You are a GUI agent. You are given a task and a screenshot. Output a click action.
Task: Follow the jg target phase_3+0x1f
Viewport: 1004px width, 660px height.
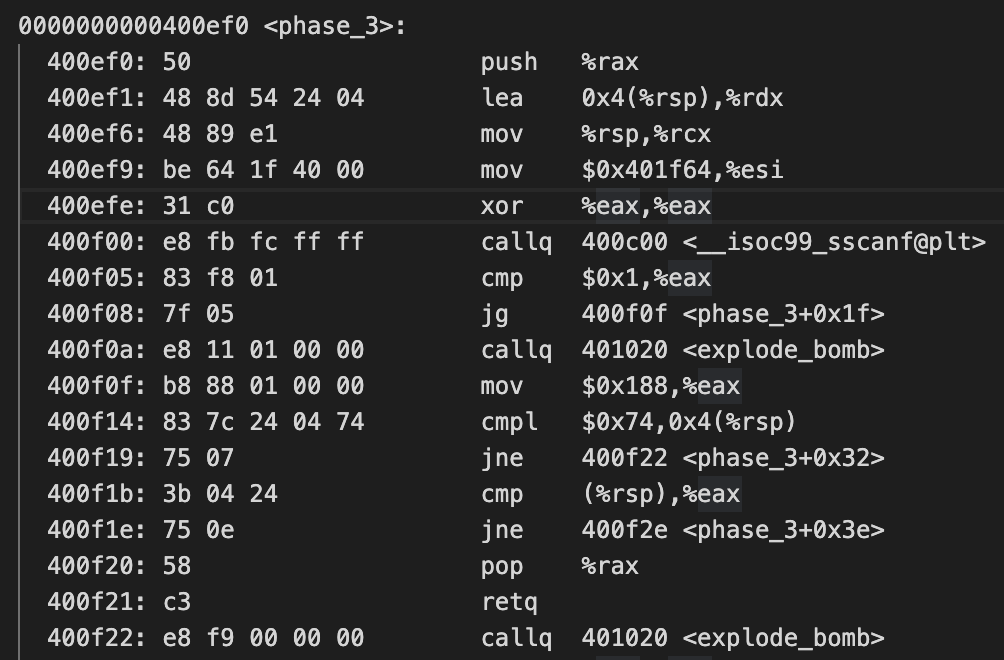783,314
